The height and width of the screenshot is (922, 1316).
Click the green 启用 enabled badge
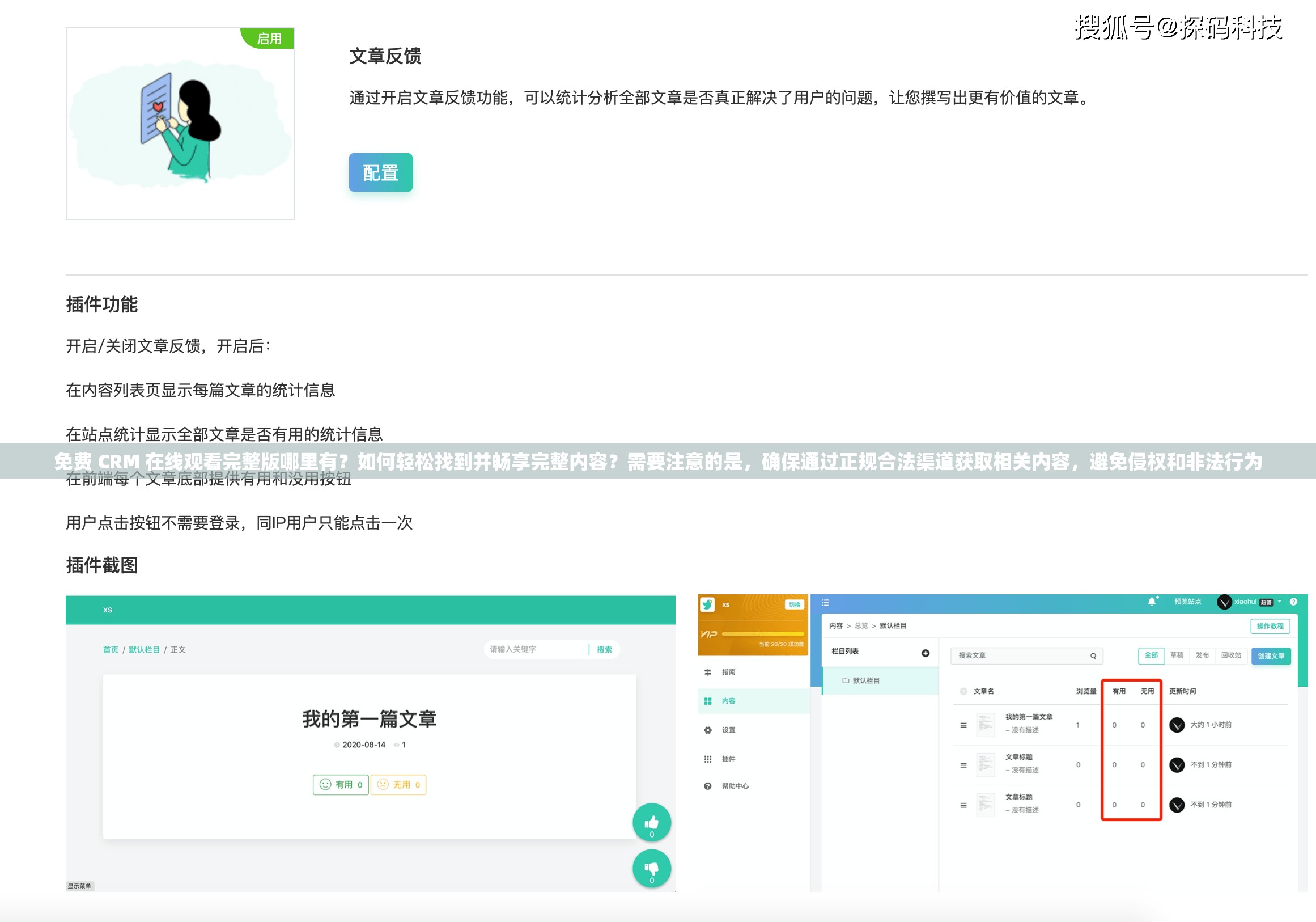[268, 38]
